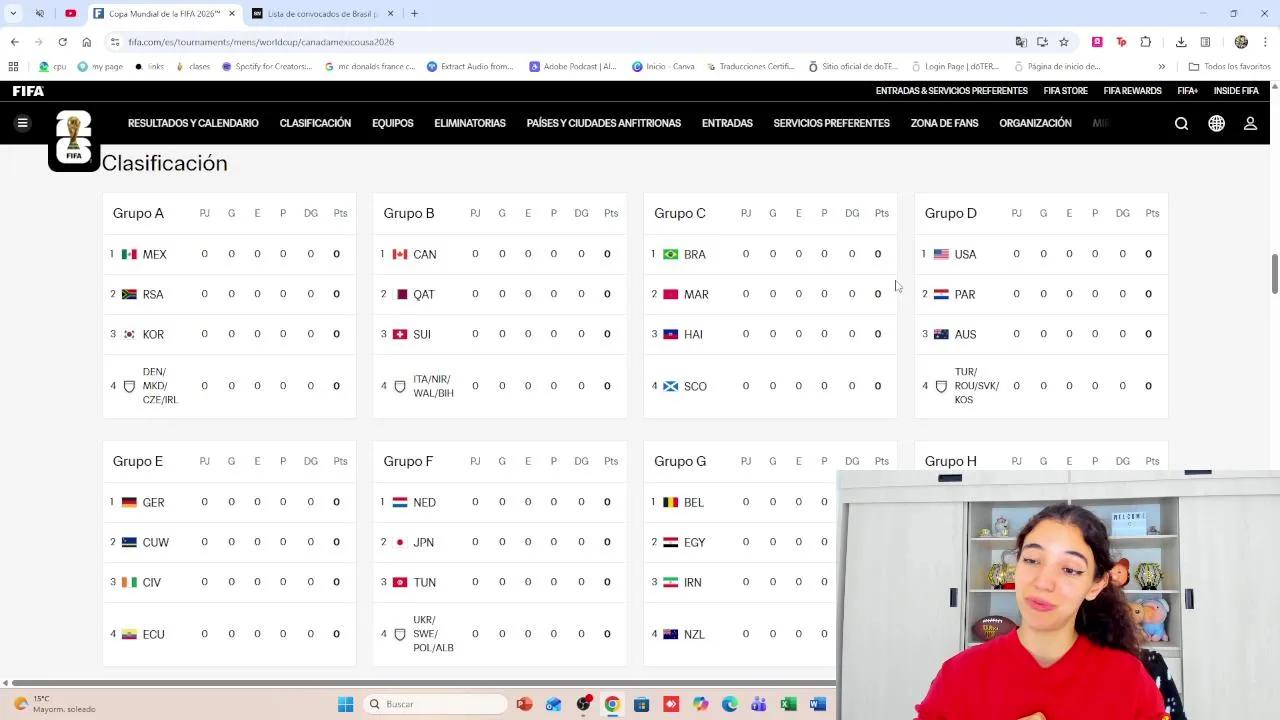Open Resultados y Calendario menu

[x=193, y=123]
